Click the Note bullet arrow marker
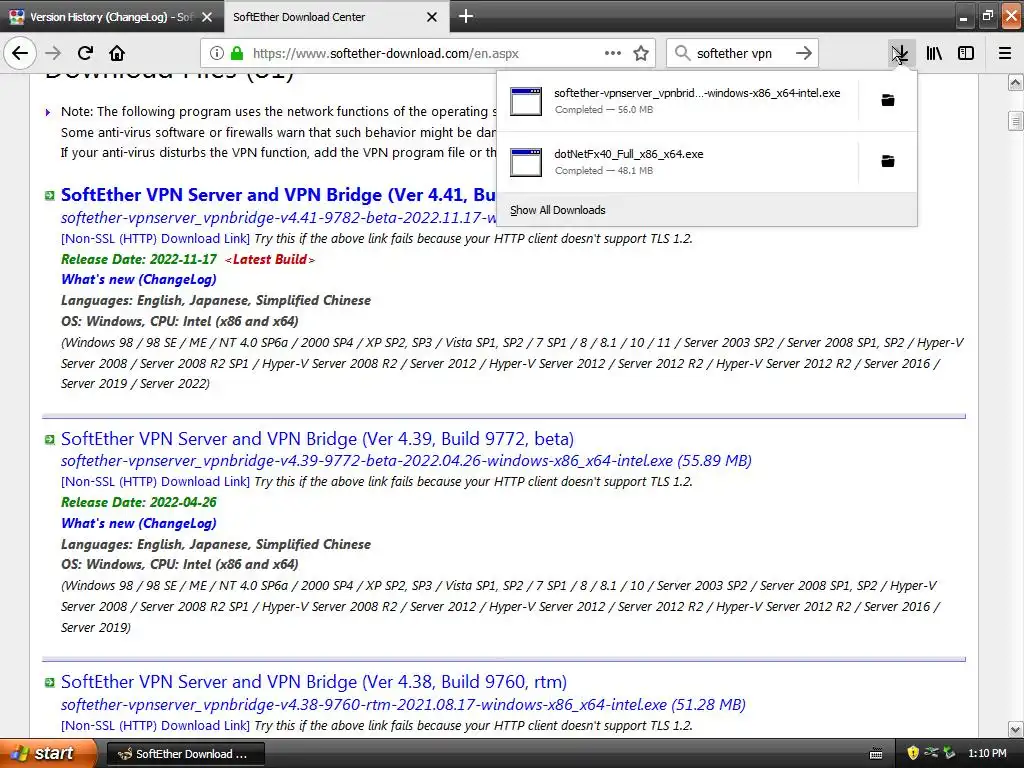Screen dimensions: 1024x768 [x=48, y=112]
